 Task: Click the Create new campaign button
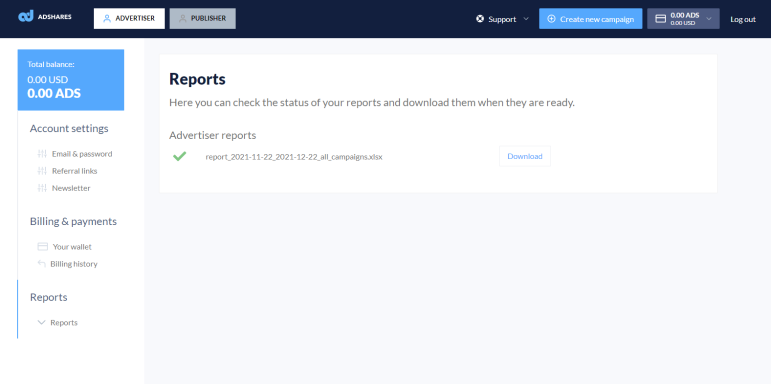[x=591, y=19]
